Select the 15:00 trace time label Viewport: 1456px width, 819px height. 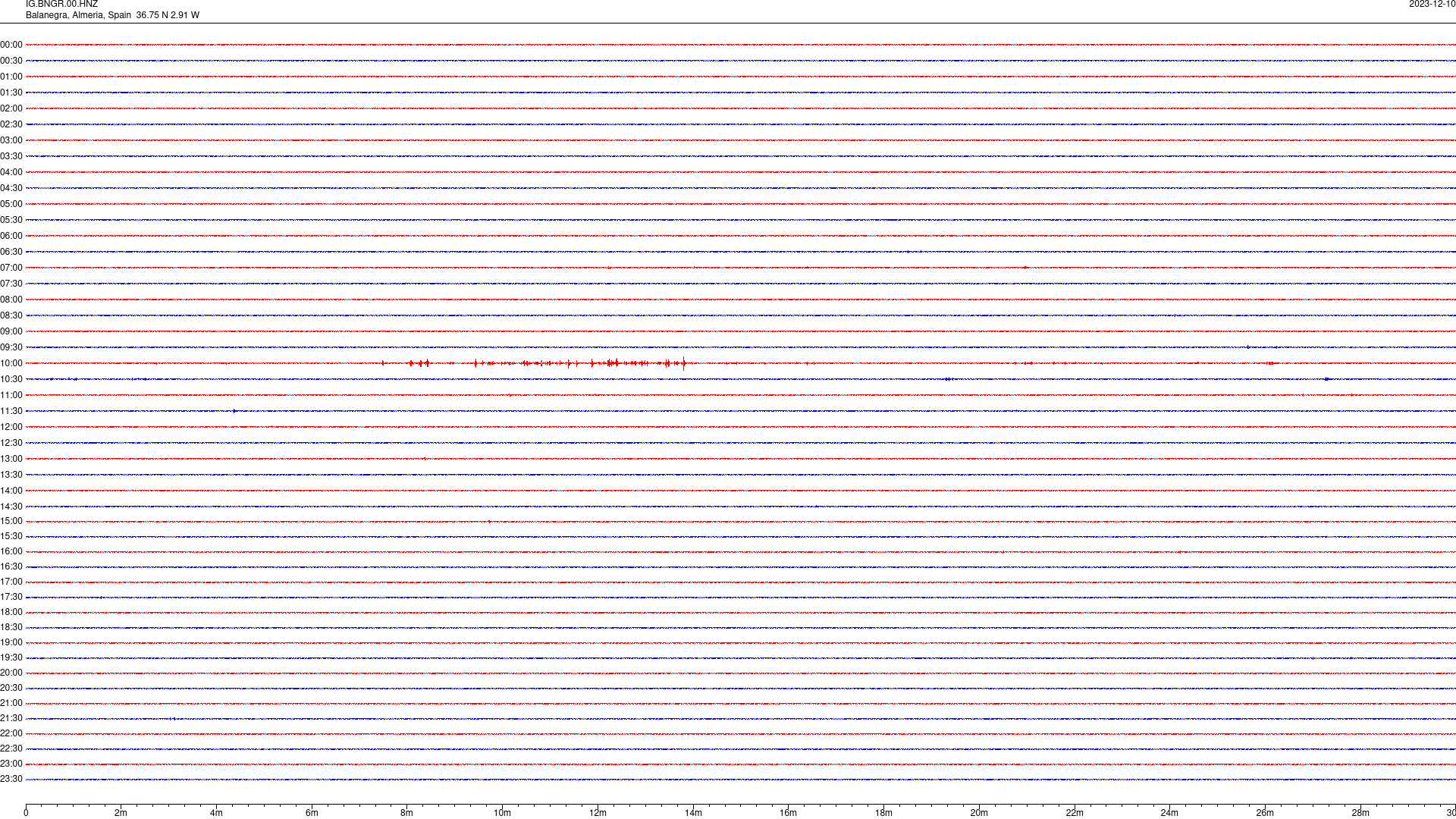11,521
